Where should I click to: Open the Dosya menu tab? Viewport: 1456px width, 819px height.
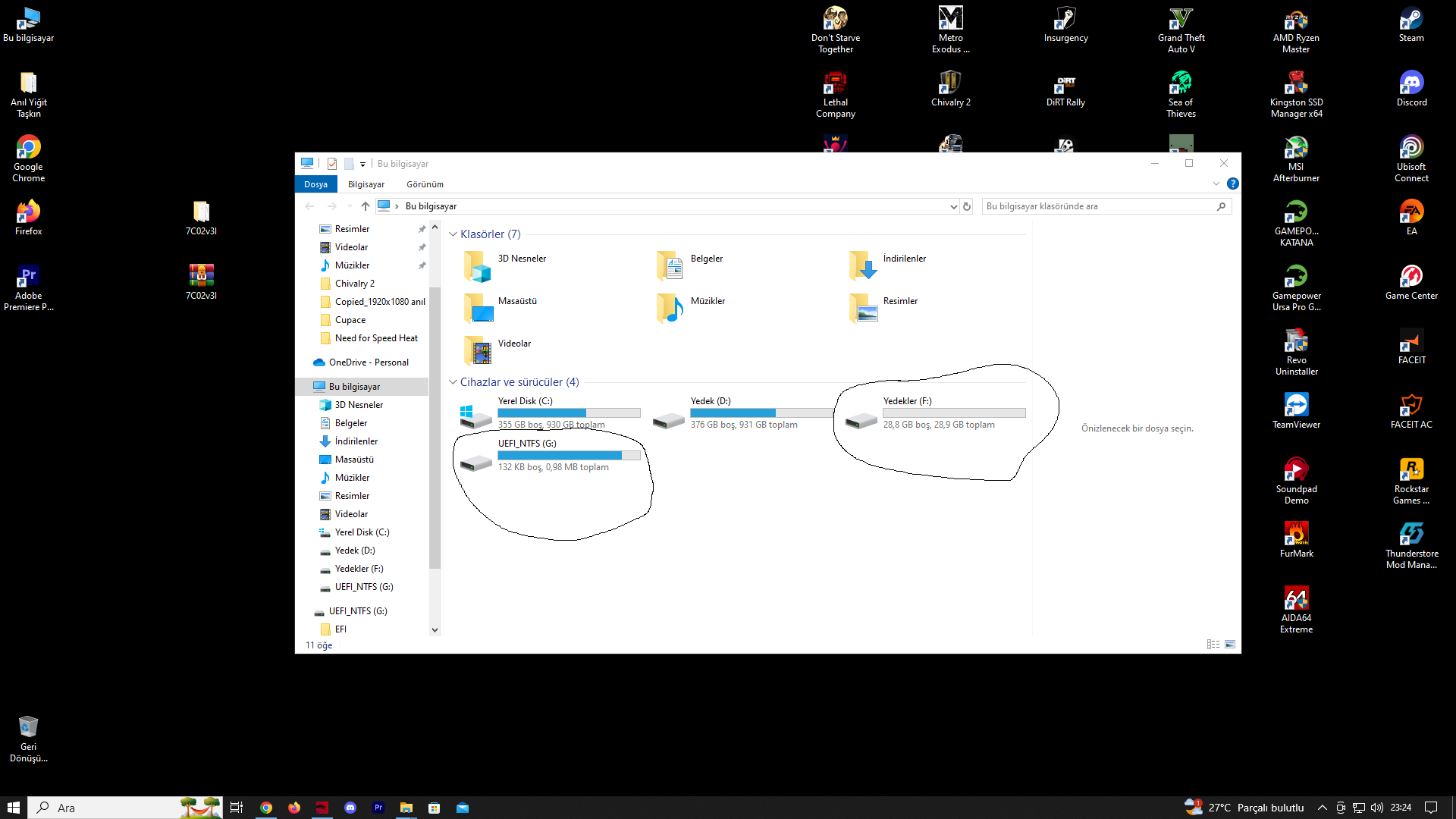(315, 184)
